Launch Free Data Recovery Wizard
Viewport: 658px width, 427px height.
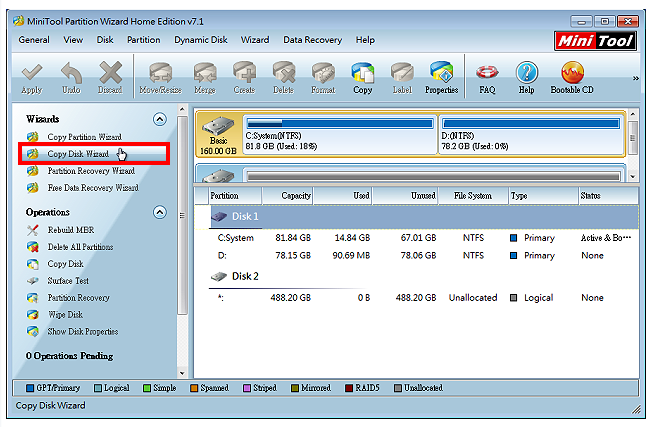click(93, 187)
